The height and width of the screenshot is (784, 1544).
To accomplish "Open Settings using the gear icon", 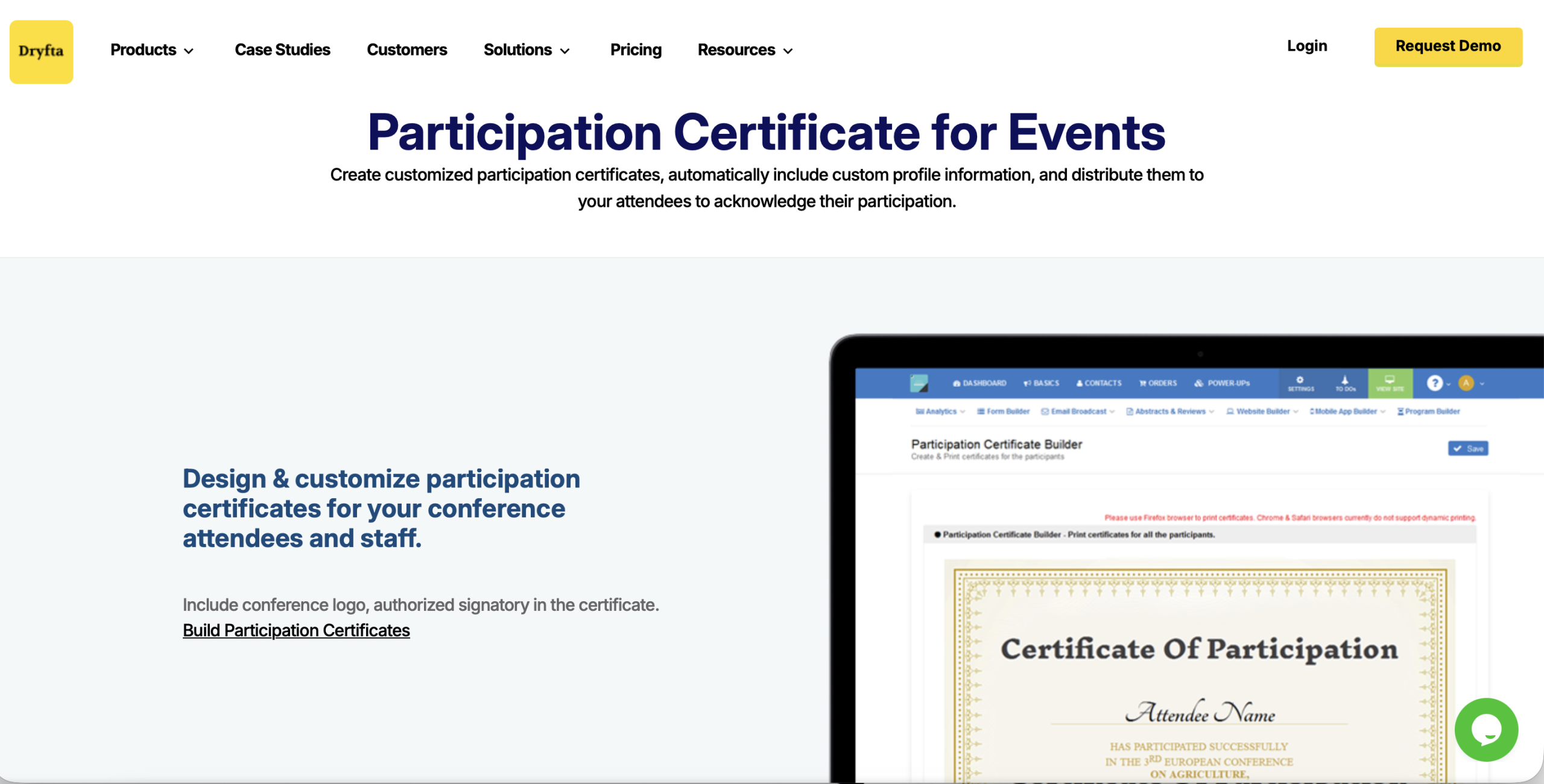I will [x=1300, y=381].
